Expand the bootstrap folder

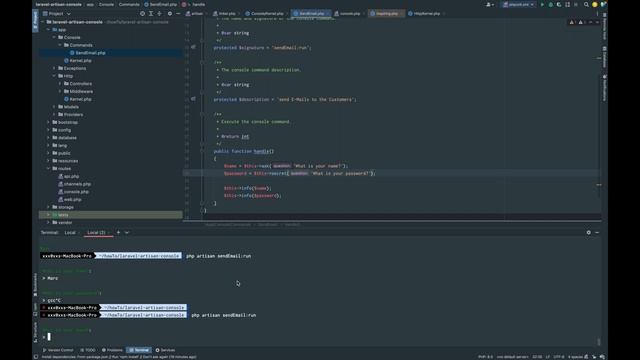pyautogui.click(x=49, y=122)
